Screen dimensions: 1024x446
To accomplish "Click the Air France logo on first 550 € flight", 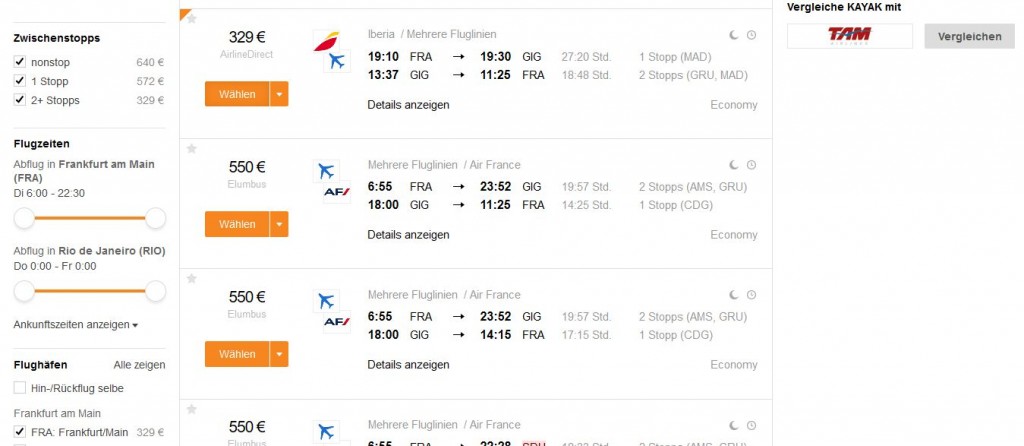I will pos(336,192).
